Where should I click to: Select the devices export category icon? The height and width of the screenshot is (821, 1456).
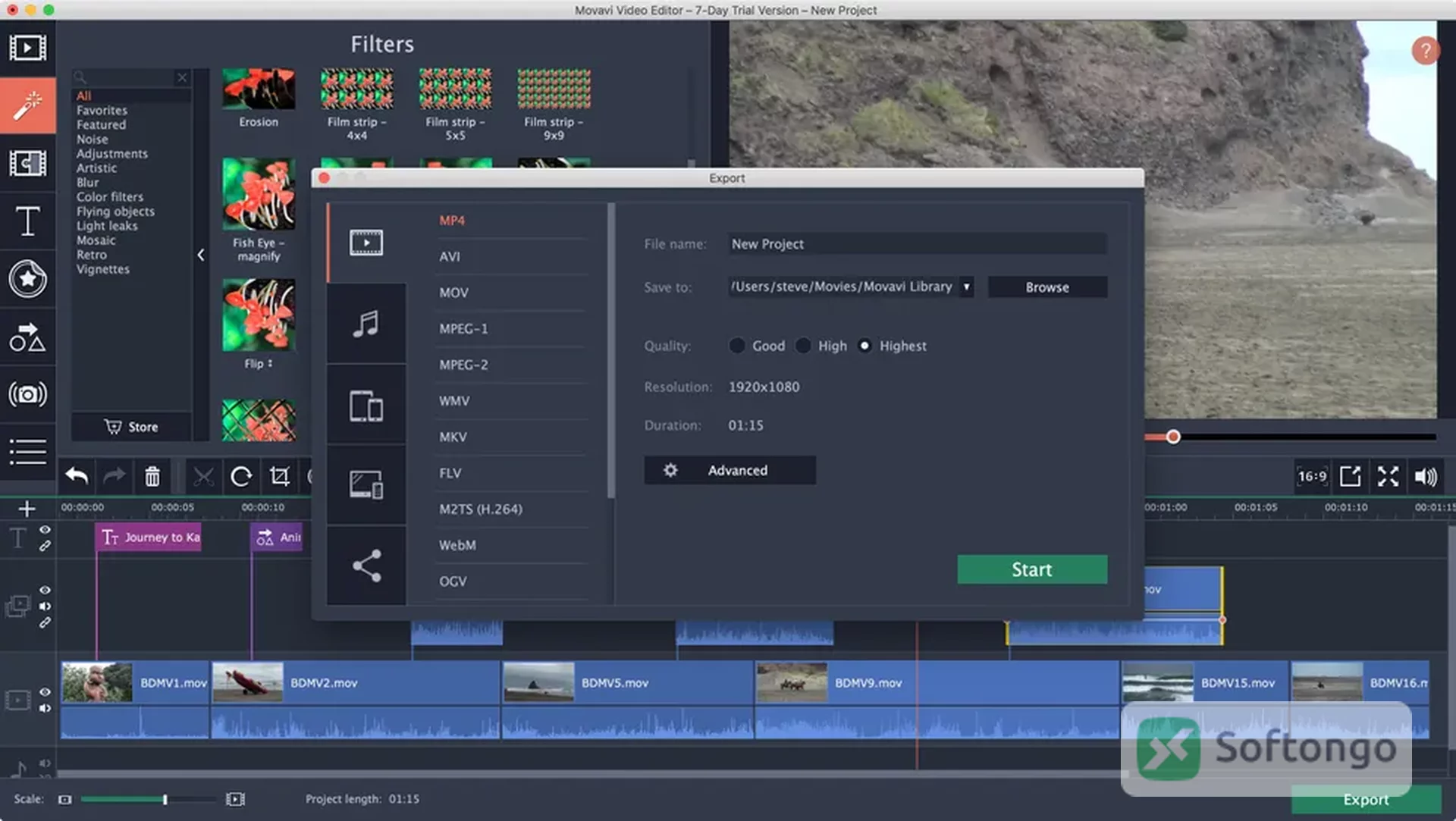click(366, 405)
